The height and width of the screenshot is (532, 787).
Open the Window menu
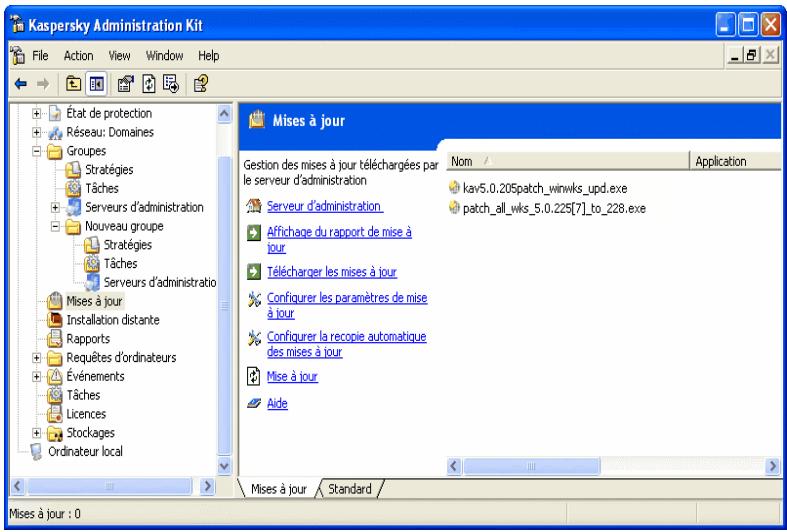(x=165, y=56)
